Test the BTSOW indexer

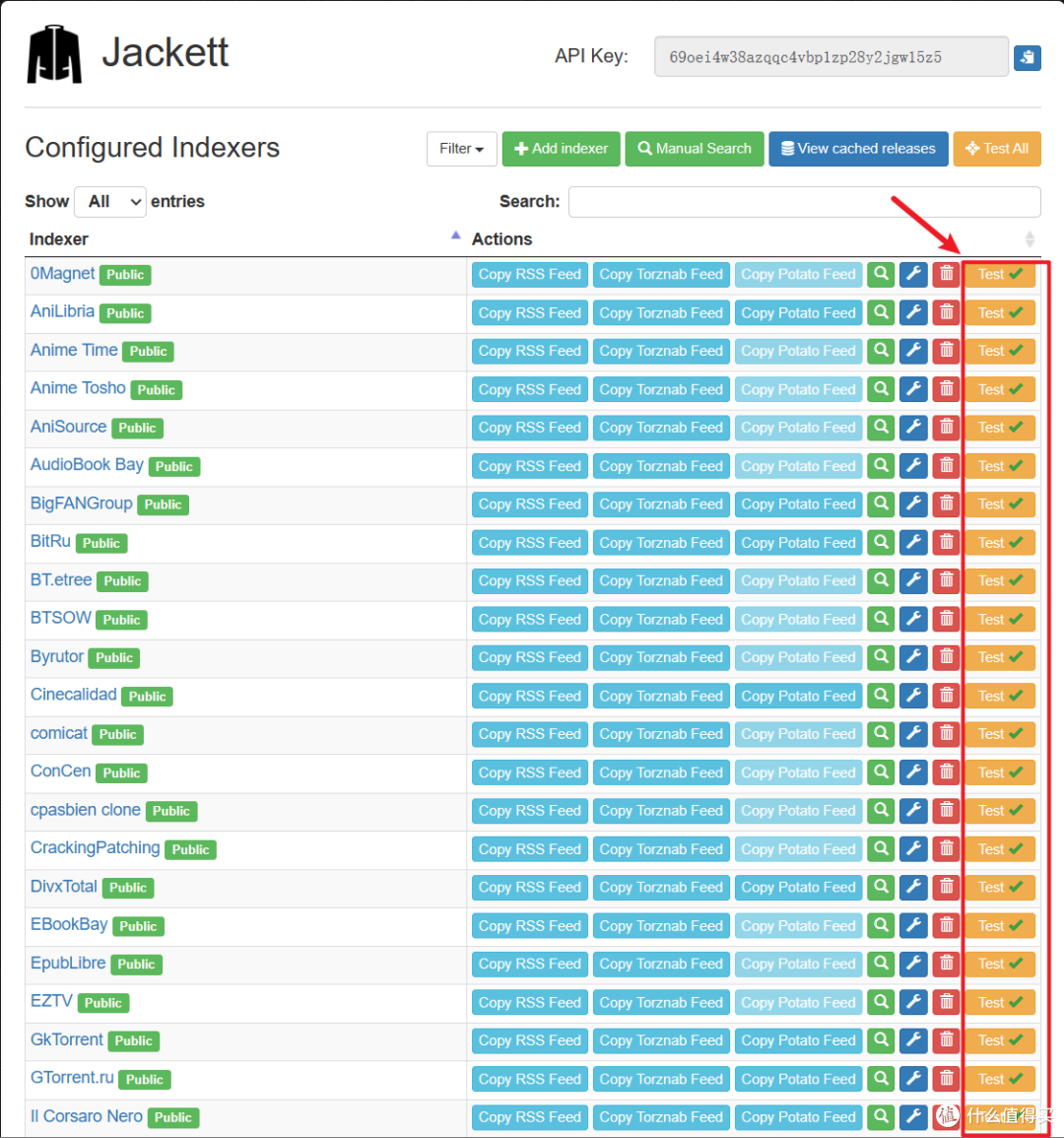tap(1000, 619)
